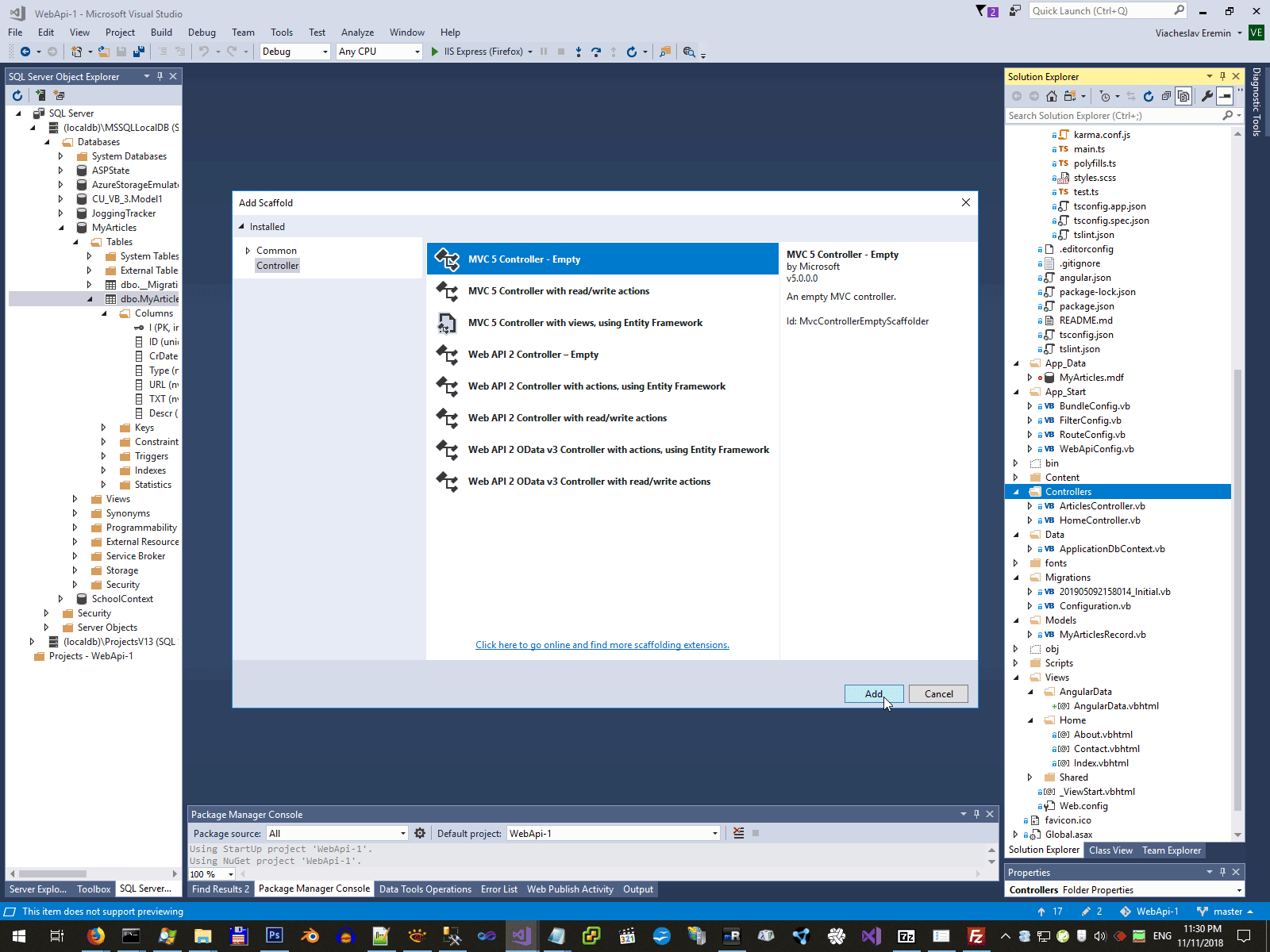This screenshot has height=952, width=1270.
Task: Click the Navigate Backward toolbar icon
Action: pos(25,52)
